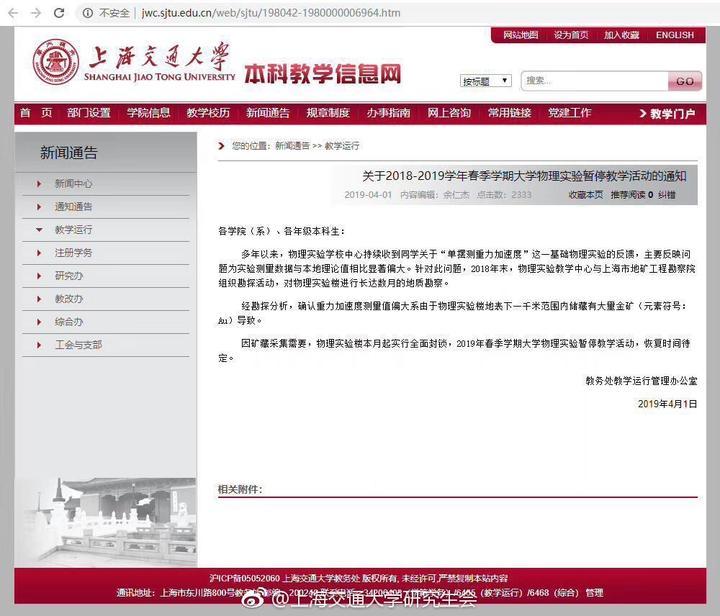Select 办事指南 in the navigation bar

pyautogui.click(x=388, y=113)
